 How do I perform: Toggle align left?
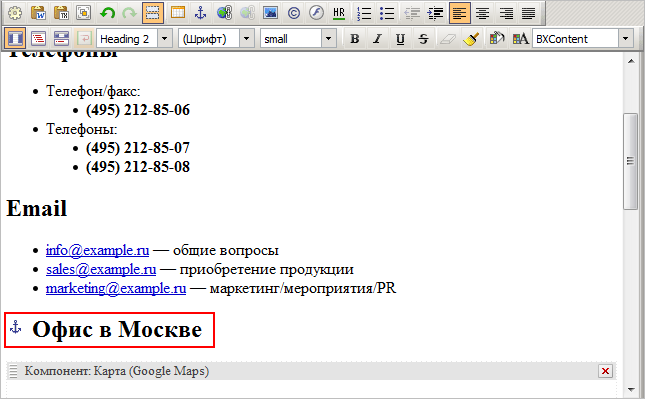[460, 13]
